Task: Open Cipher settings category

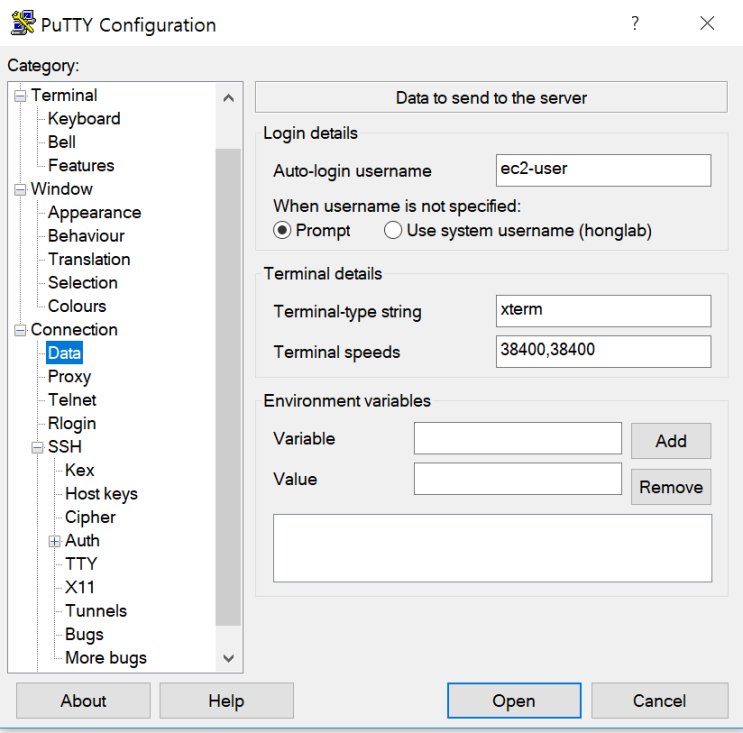Action: [90, 517]
